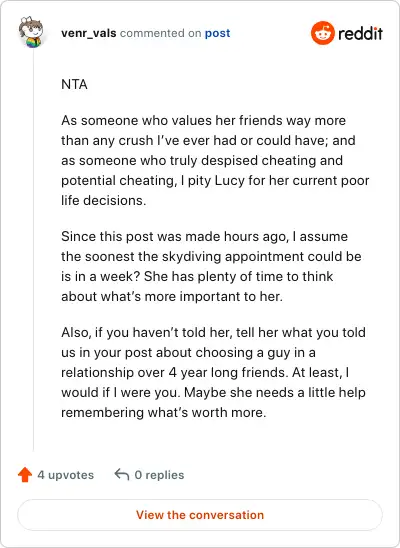Click the paragraph starting "As someone who values"
This screenshot has height=548, width=400.
[x=215, y=160]
